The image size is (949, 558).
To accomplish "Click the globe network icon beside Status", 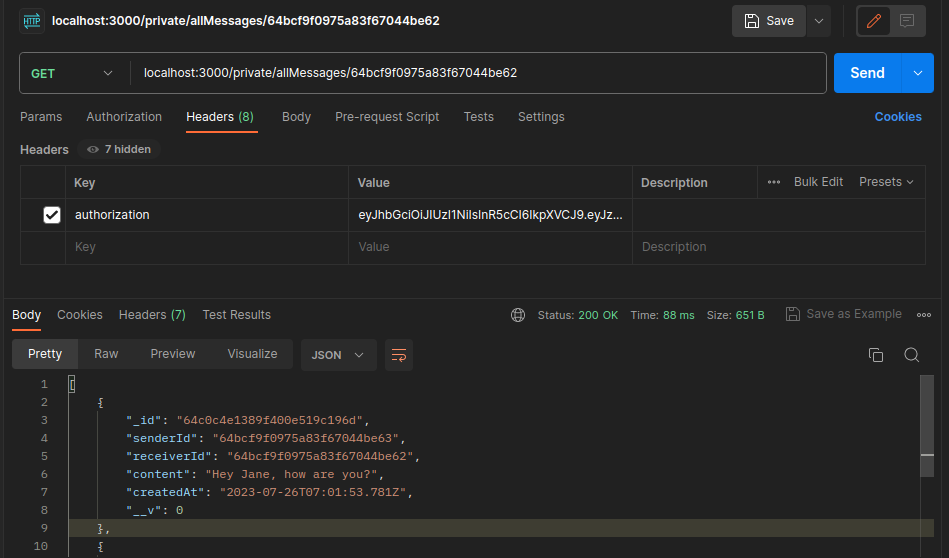I will [518, 315].
